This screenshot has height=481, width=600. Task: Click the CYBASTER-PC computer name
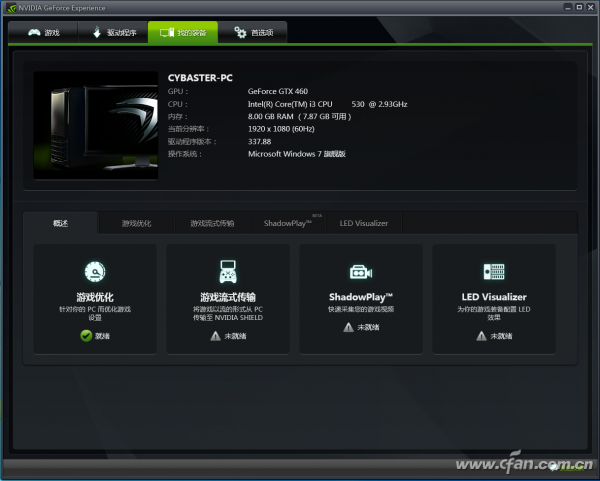200,78
